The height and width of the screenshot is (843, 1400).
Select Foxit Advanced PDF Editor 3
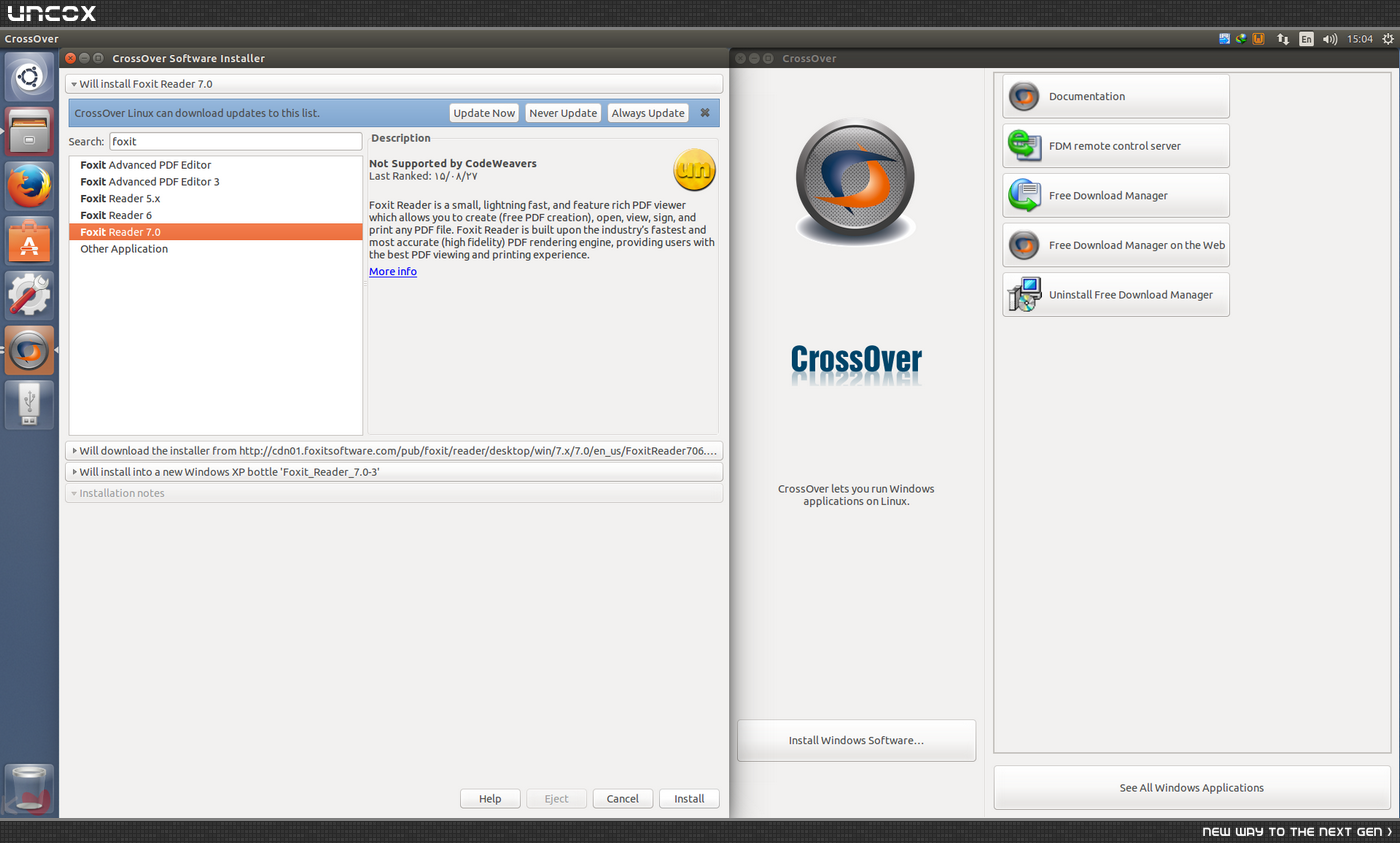click(216, 182)
